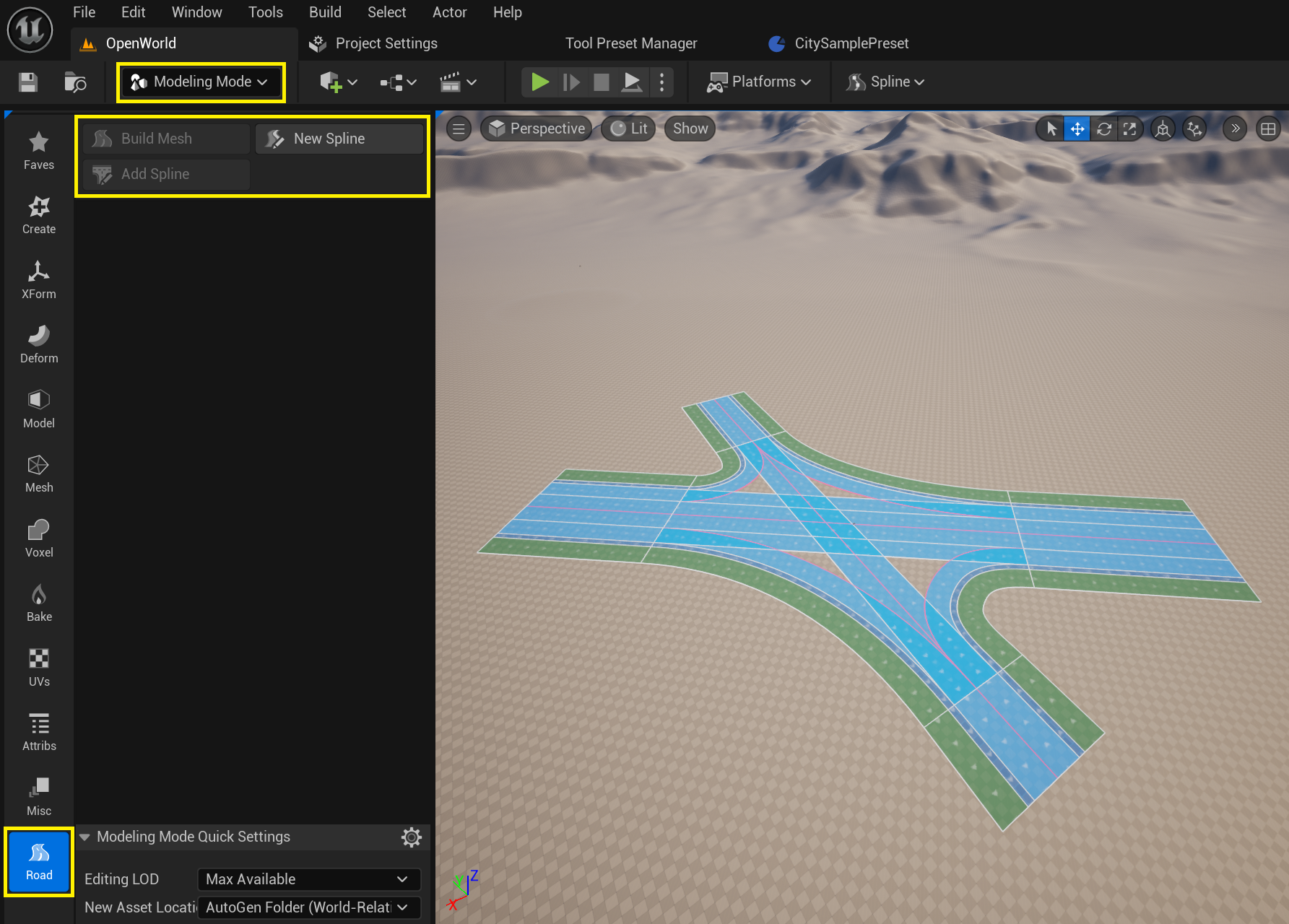Open the Mesh tool category
The image size is (1289, 924).
point(39,474)
